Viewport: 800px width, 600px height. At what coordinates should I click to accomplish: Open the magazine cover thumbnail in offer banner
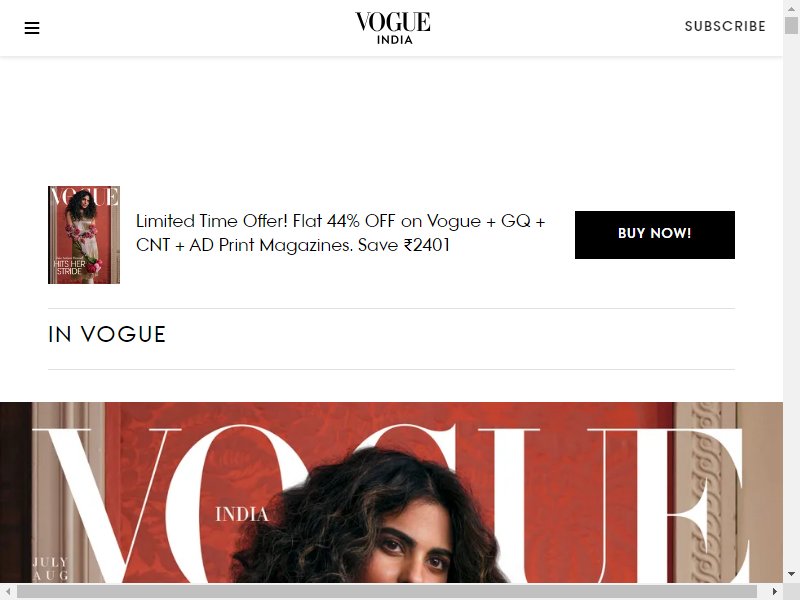[84, 235]
